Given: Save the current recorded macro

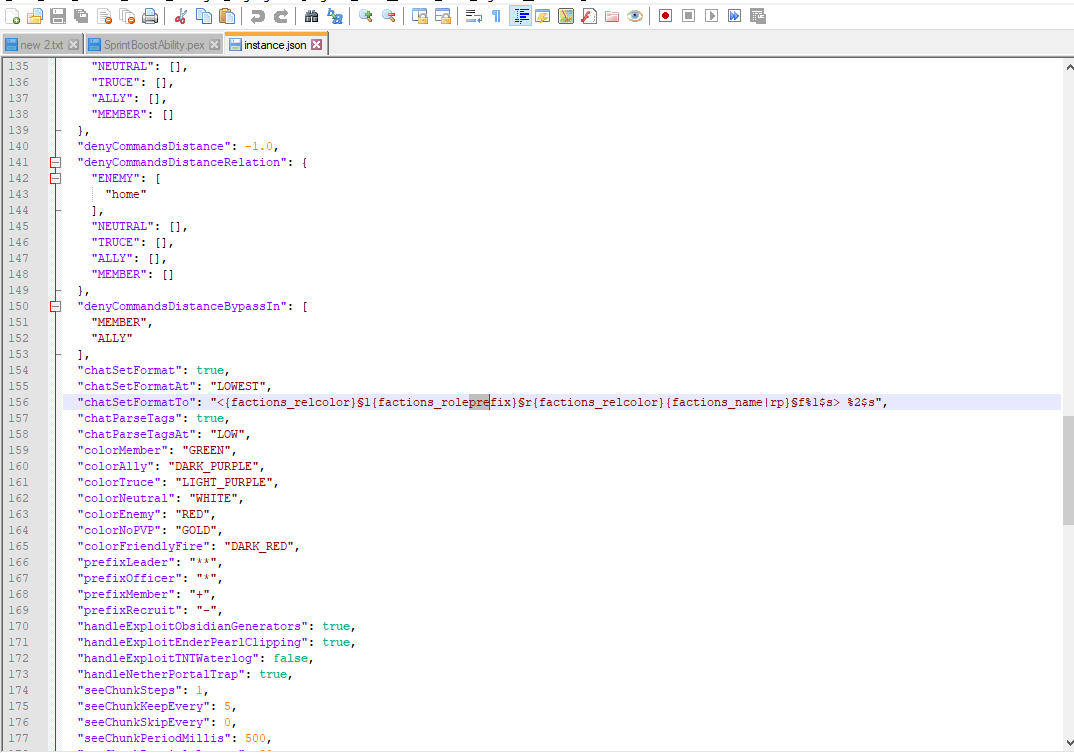Looking at the screenshot, I should tap(758, 16).
